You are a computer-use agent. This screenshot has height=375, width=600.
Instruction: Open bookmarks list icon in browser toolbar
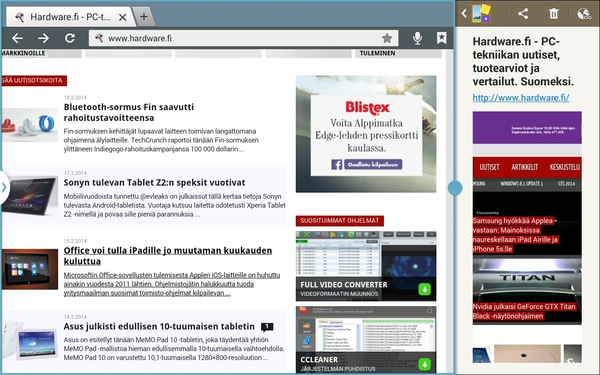[x=442, y=38]
